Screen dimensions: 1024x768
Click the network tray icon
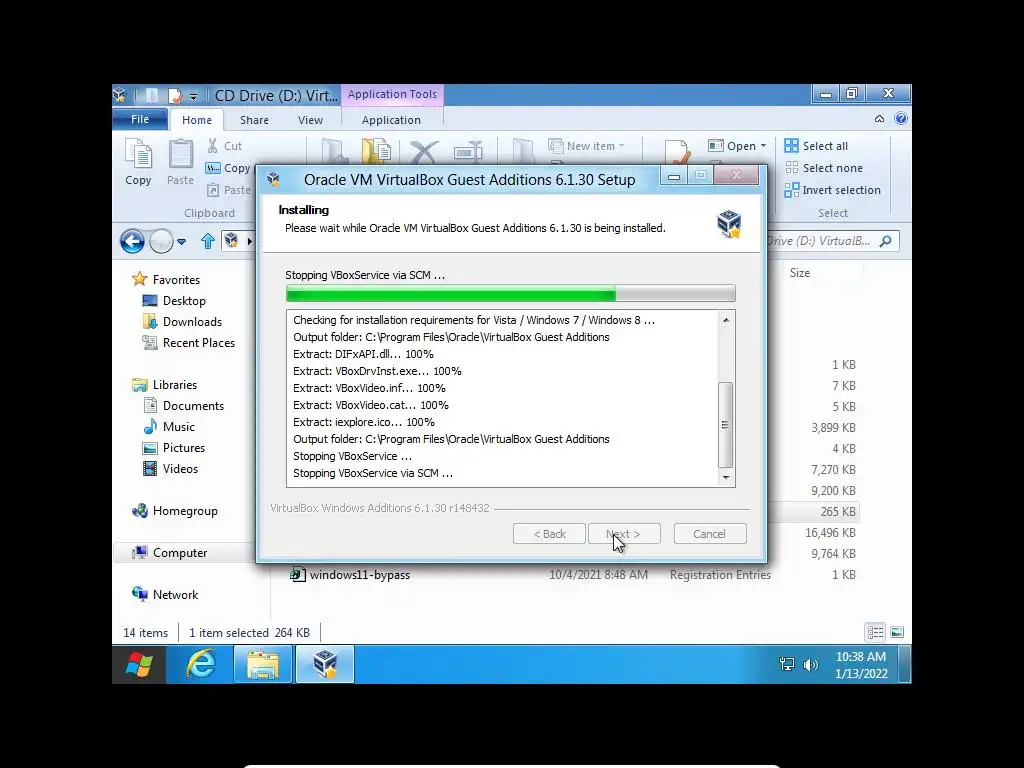coord(787,665)
